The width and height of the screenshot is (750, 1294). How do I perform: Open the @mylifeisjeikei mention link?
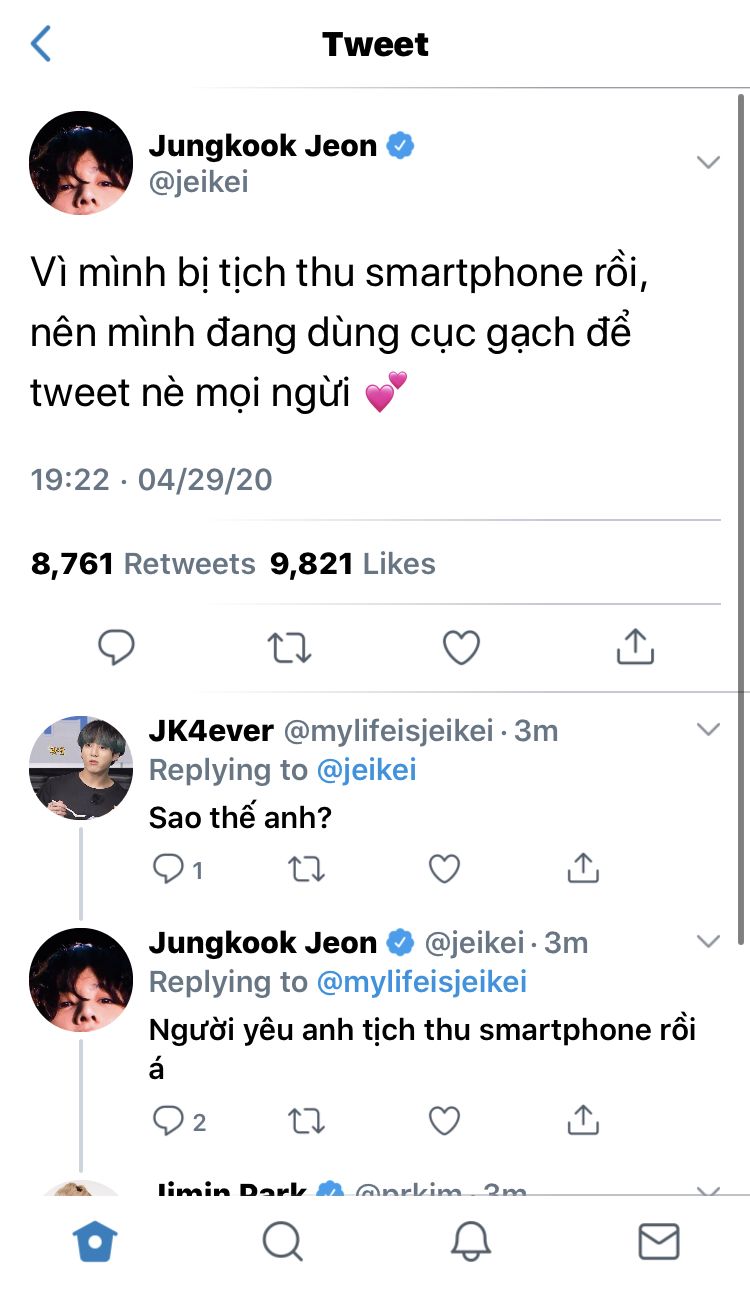point(421,982)
